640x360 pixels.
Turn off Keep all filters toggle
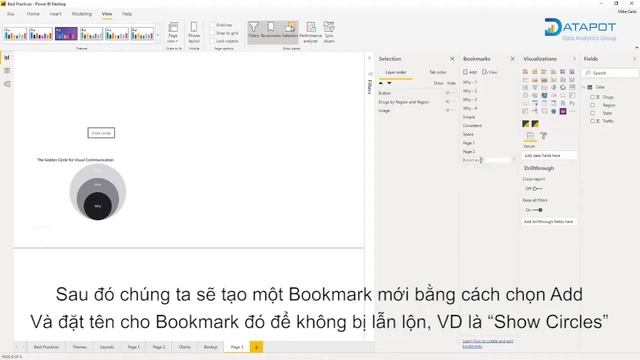[x=538, y=210]
